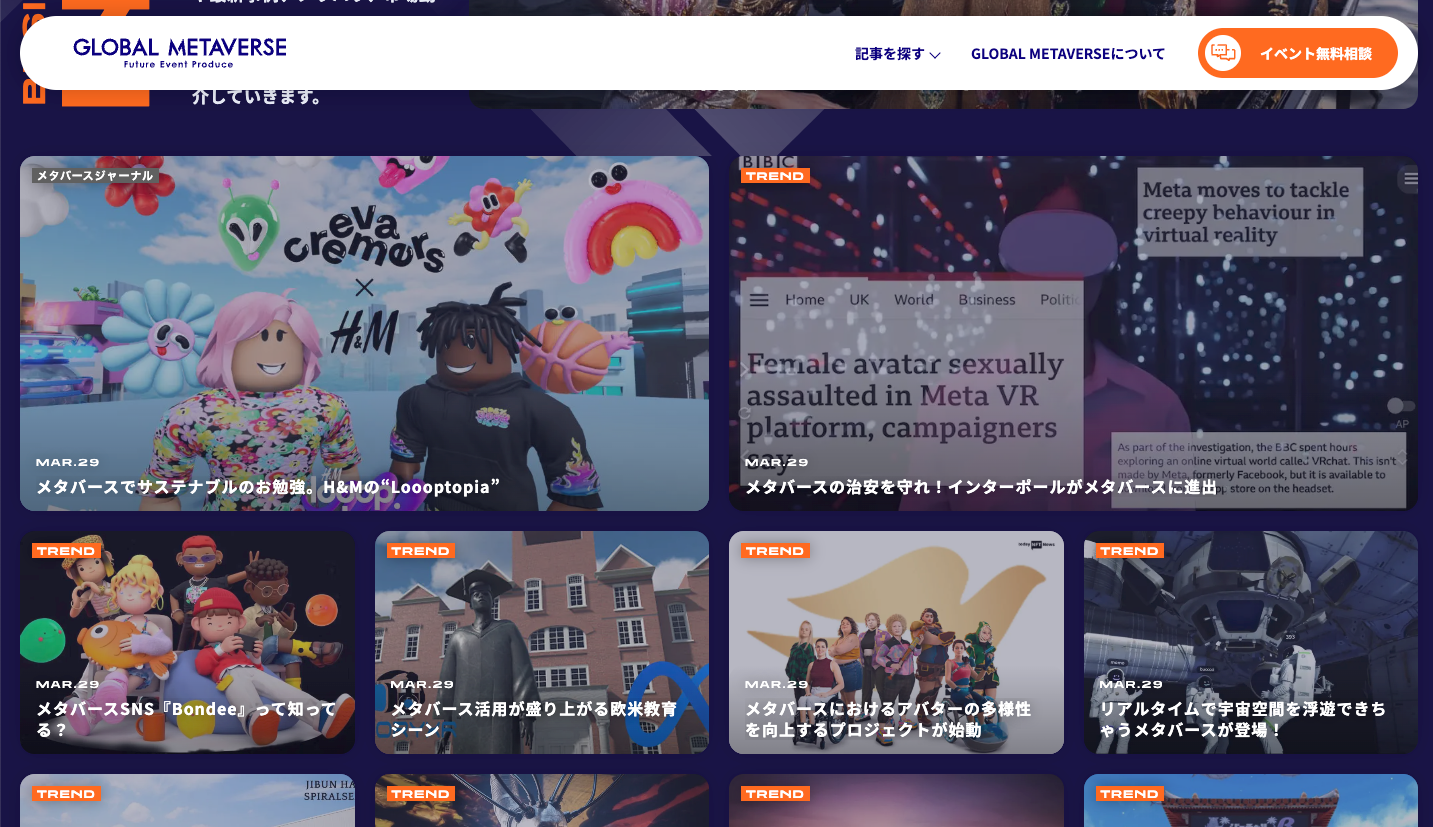Click the イベント無料相談 button
The image size is (1433, 827).
1297,52
